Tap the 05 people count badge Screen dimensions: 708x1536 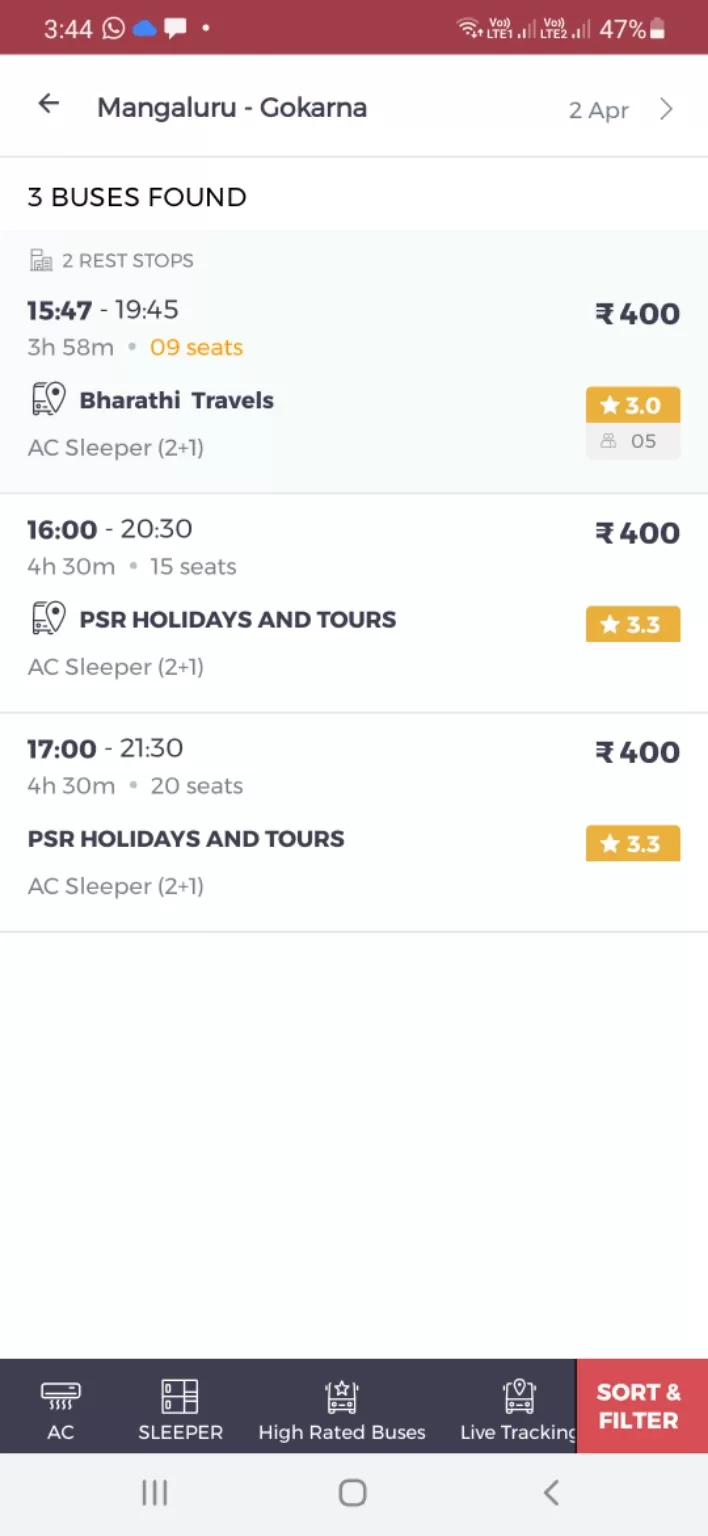pos(633,441)
